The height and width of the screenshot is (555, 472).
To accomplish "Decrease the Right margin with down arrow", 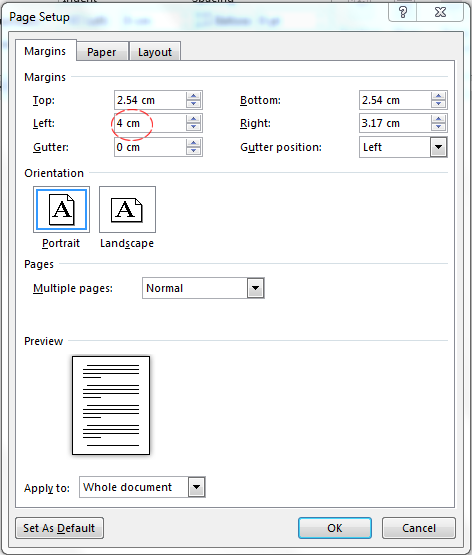I will pos(439,127).
